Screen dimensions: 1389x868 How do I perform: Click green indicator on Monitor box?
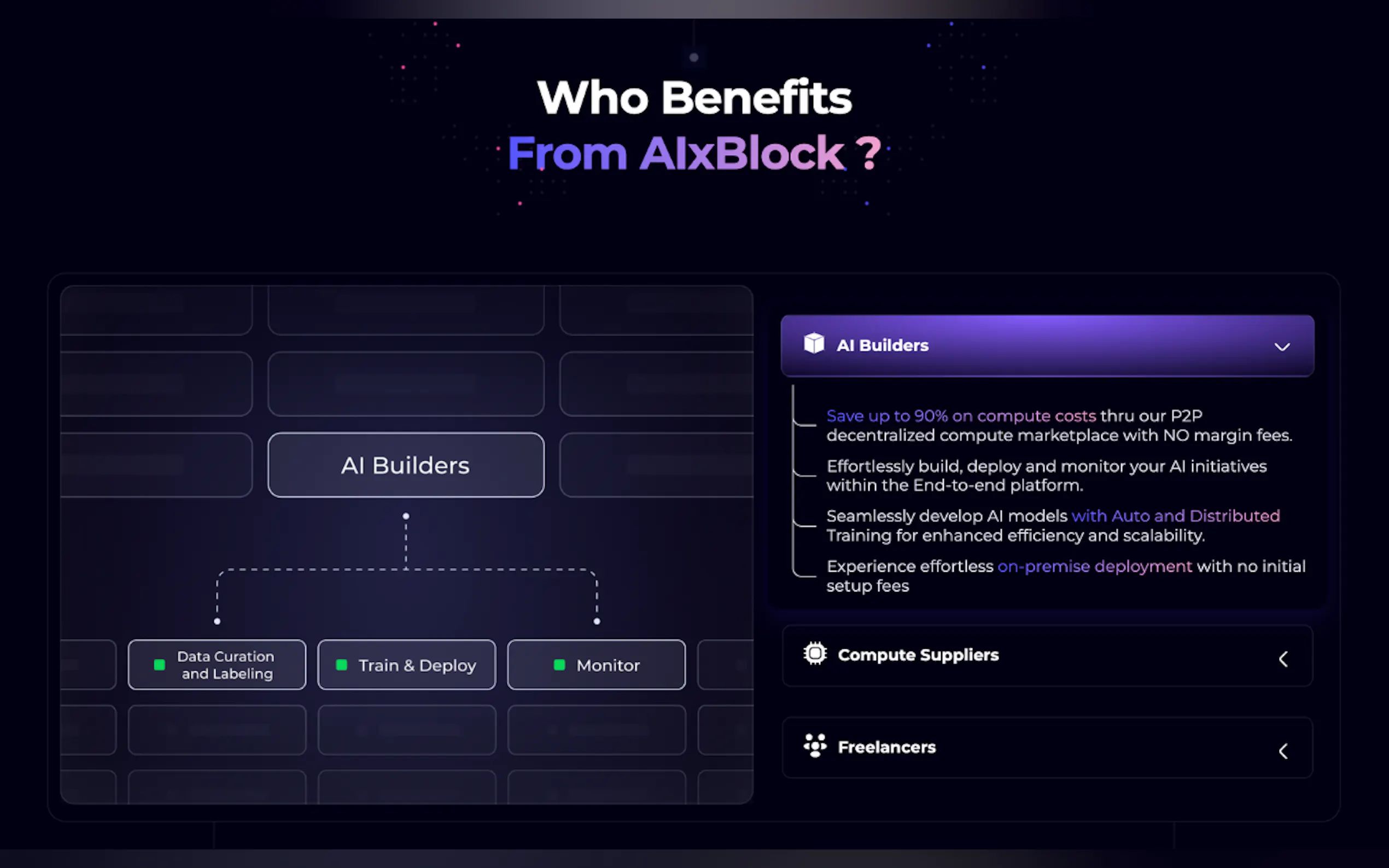pyautogui.click(x=559, y=665)
